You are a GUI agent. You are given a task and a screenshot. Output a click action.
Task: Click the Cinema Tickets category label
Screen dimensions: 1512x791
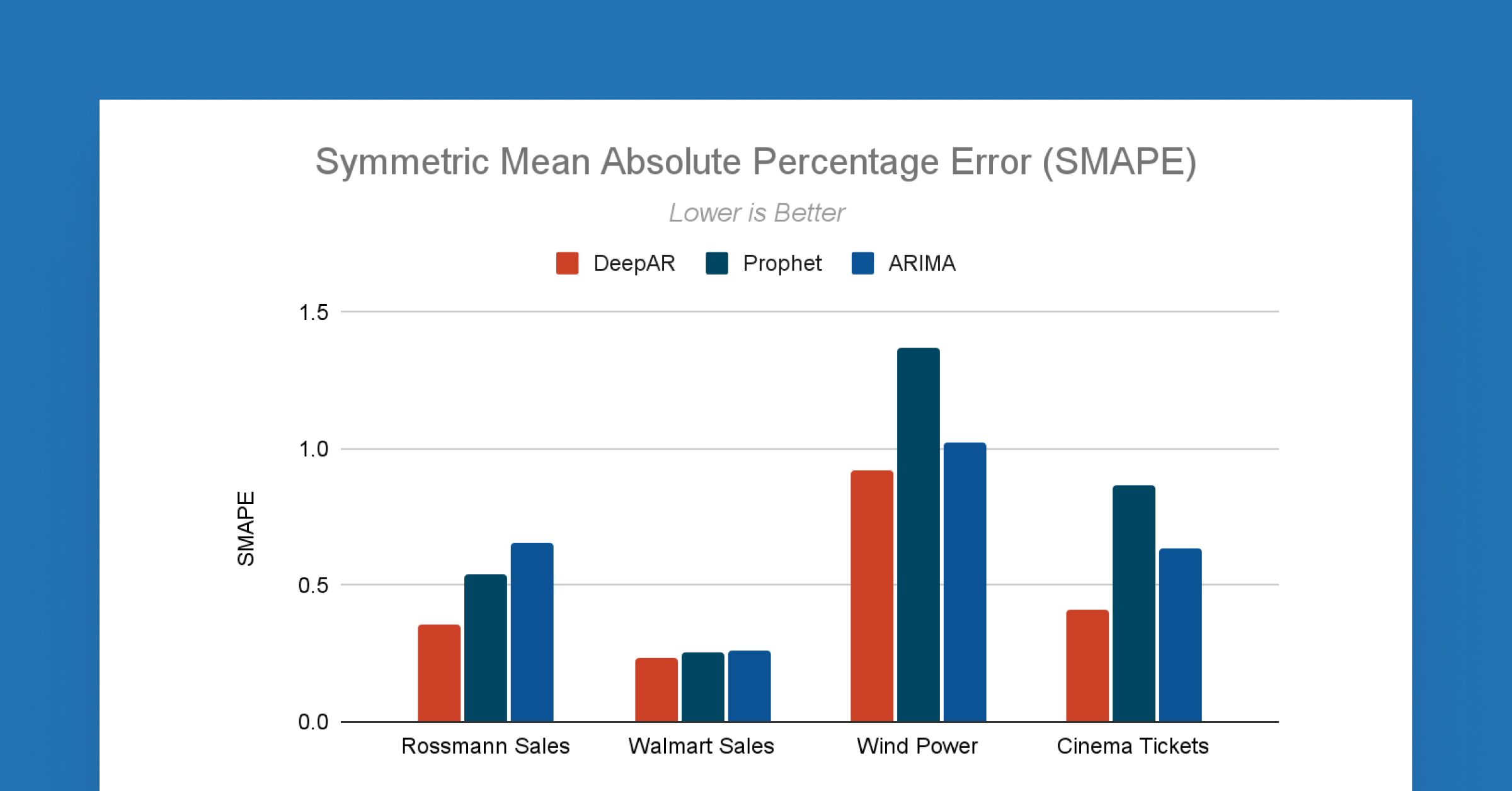pos(1132,746)
